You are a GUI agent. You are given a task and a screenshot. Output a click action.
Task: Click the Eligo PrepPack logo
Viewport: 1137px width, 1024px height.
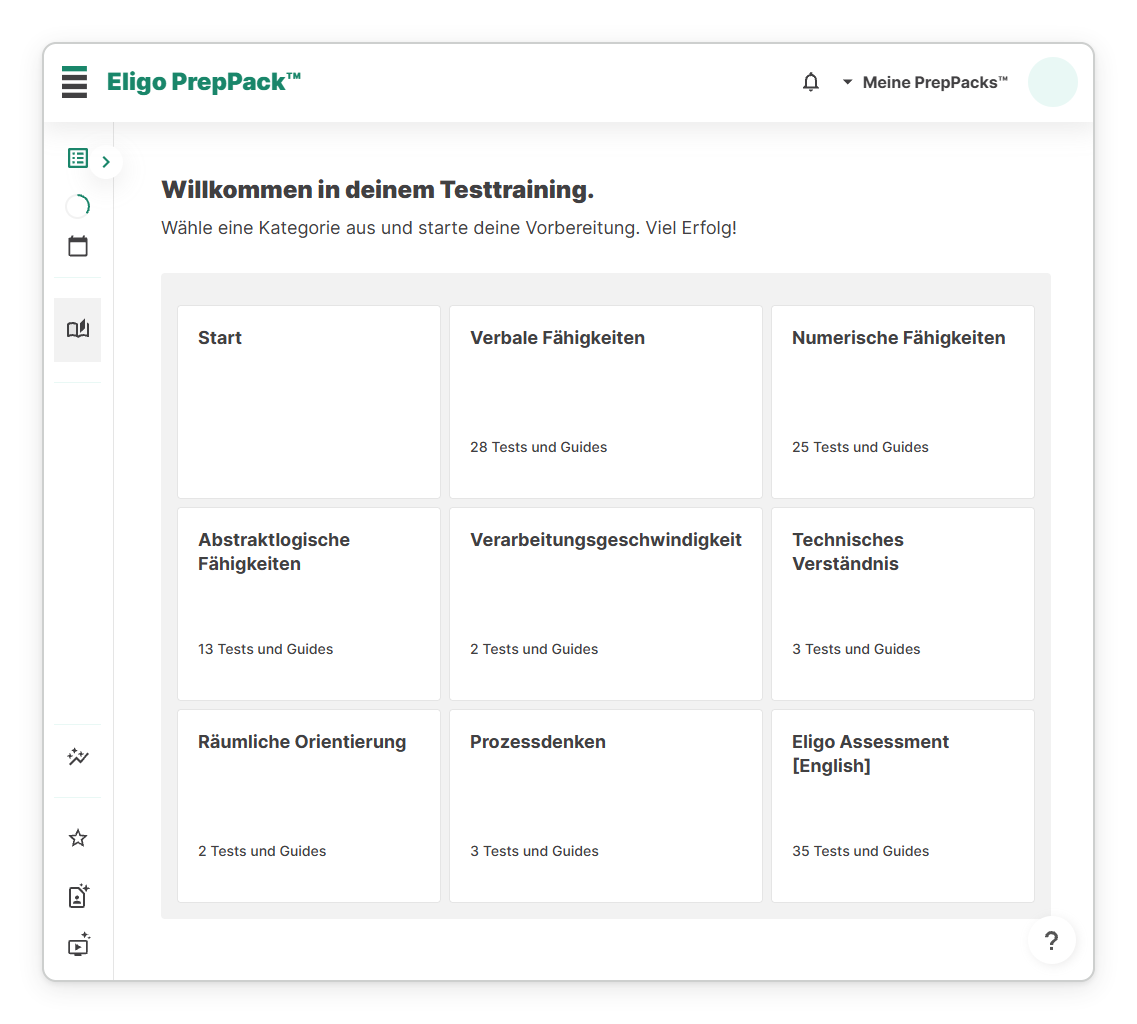[204, 82]
